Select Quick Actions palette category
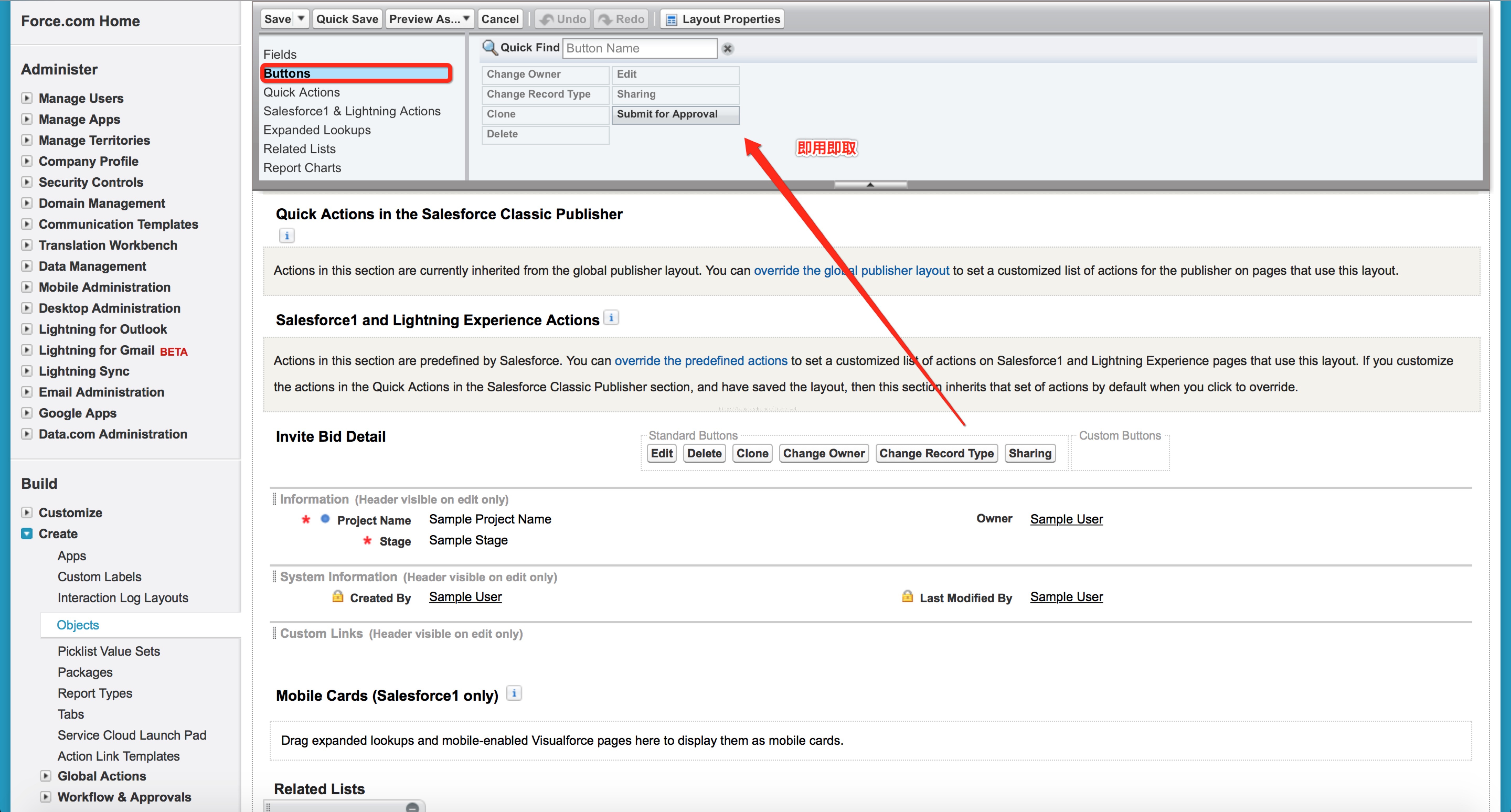 pyautogui.click(x=301, y=92)
